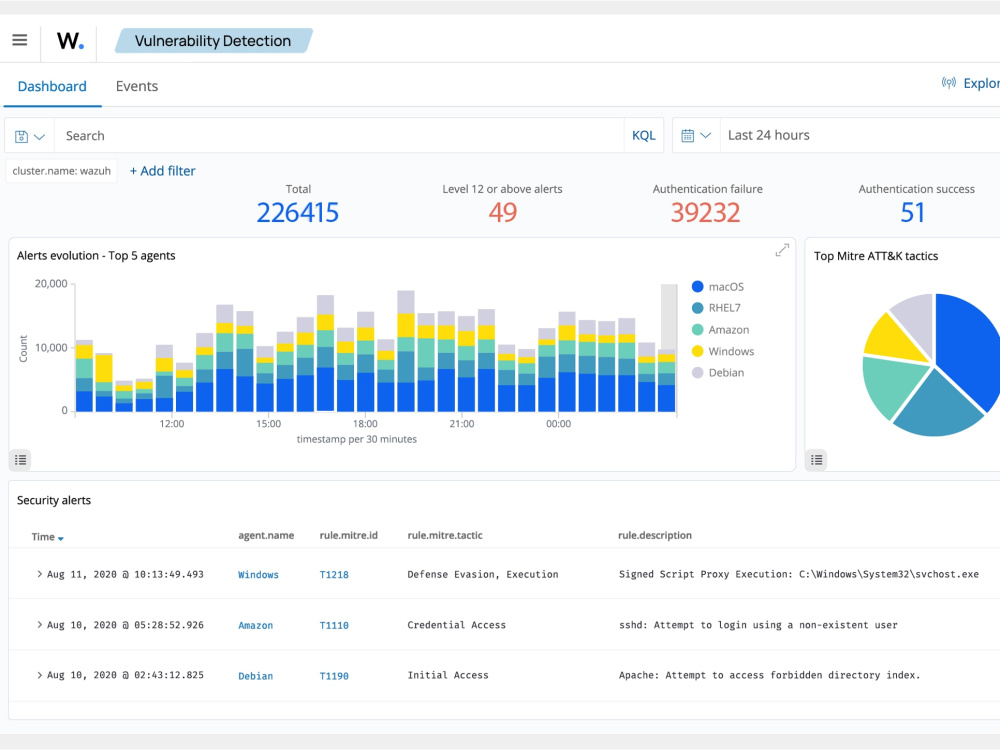Screen dimensions: 1000x750
Task: Click the 'Defense Evasion, Execution' tactic cell
Action: pyautogui.click(x=483, y=574)
